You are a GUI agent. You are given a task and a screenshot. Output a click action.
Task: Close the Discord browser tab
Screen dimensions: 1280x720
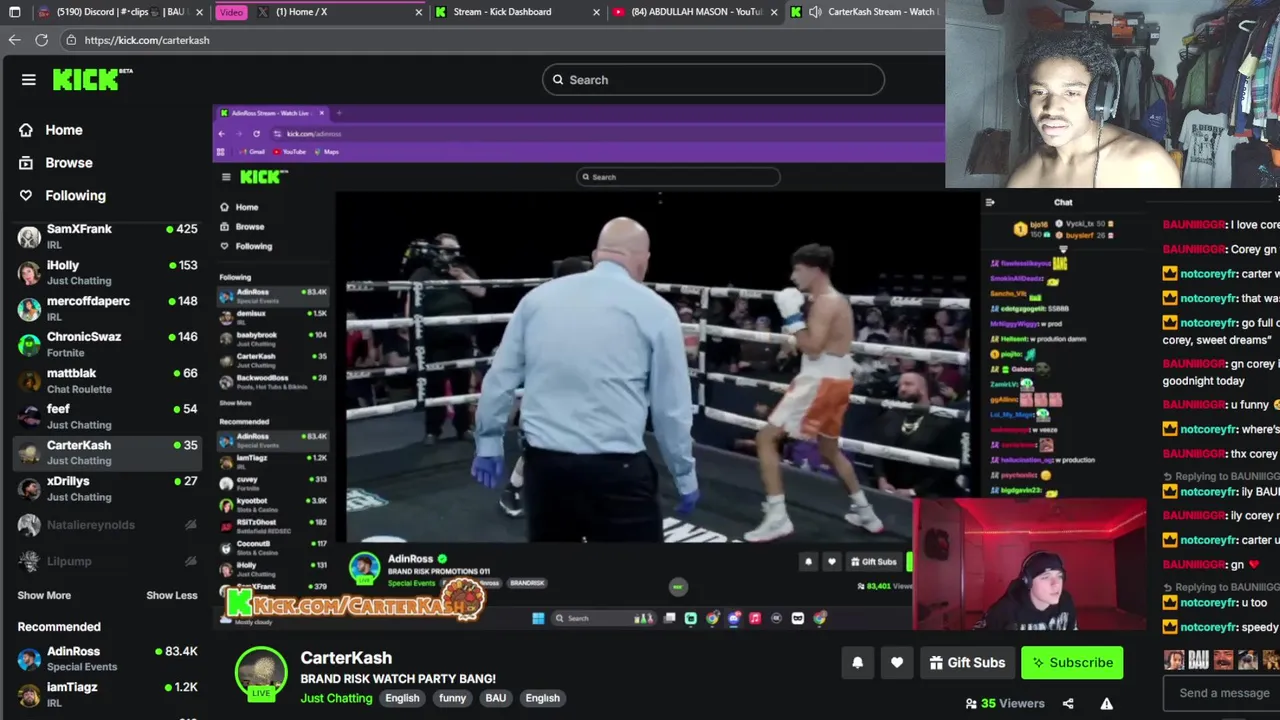[x=200, y=12]
